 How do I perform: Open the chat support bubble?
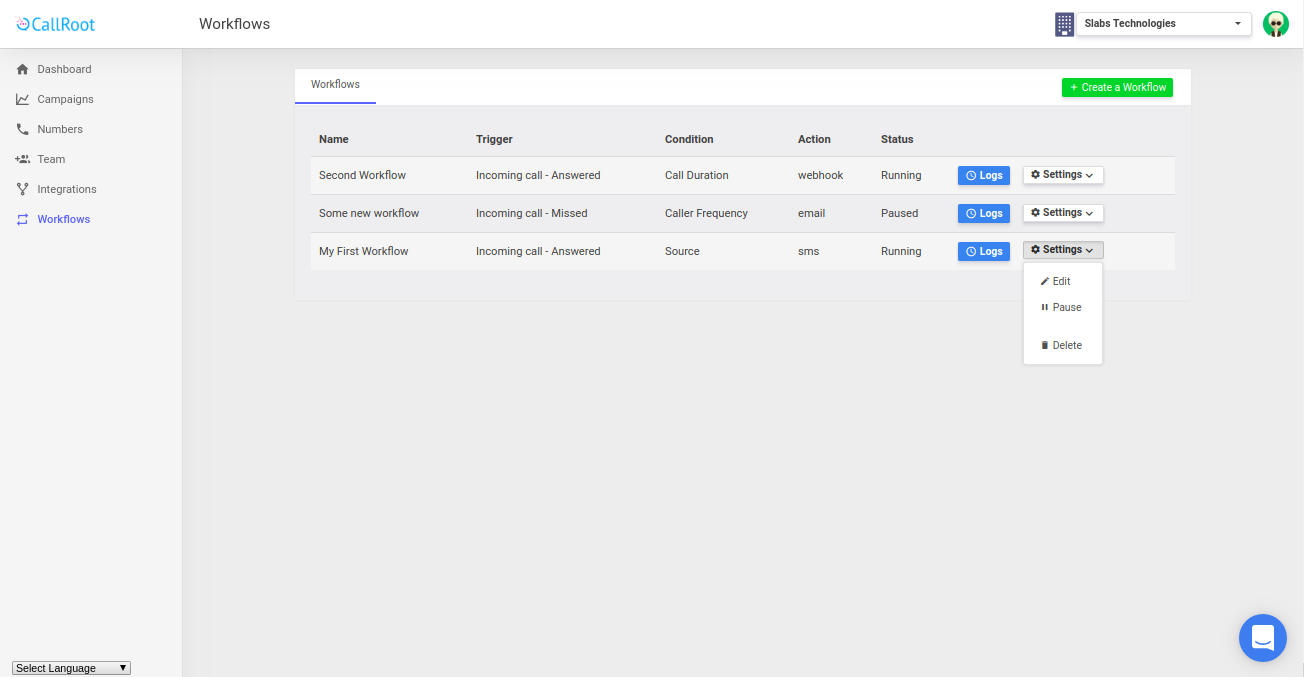[1262, 637]
